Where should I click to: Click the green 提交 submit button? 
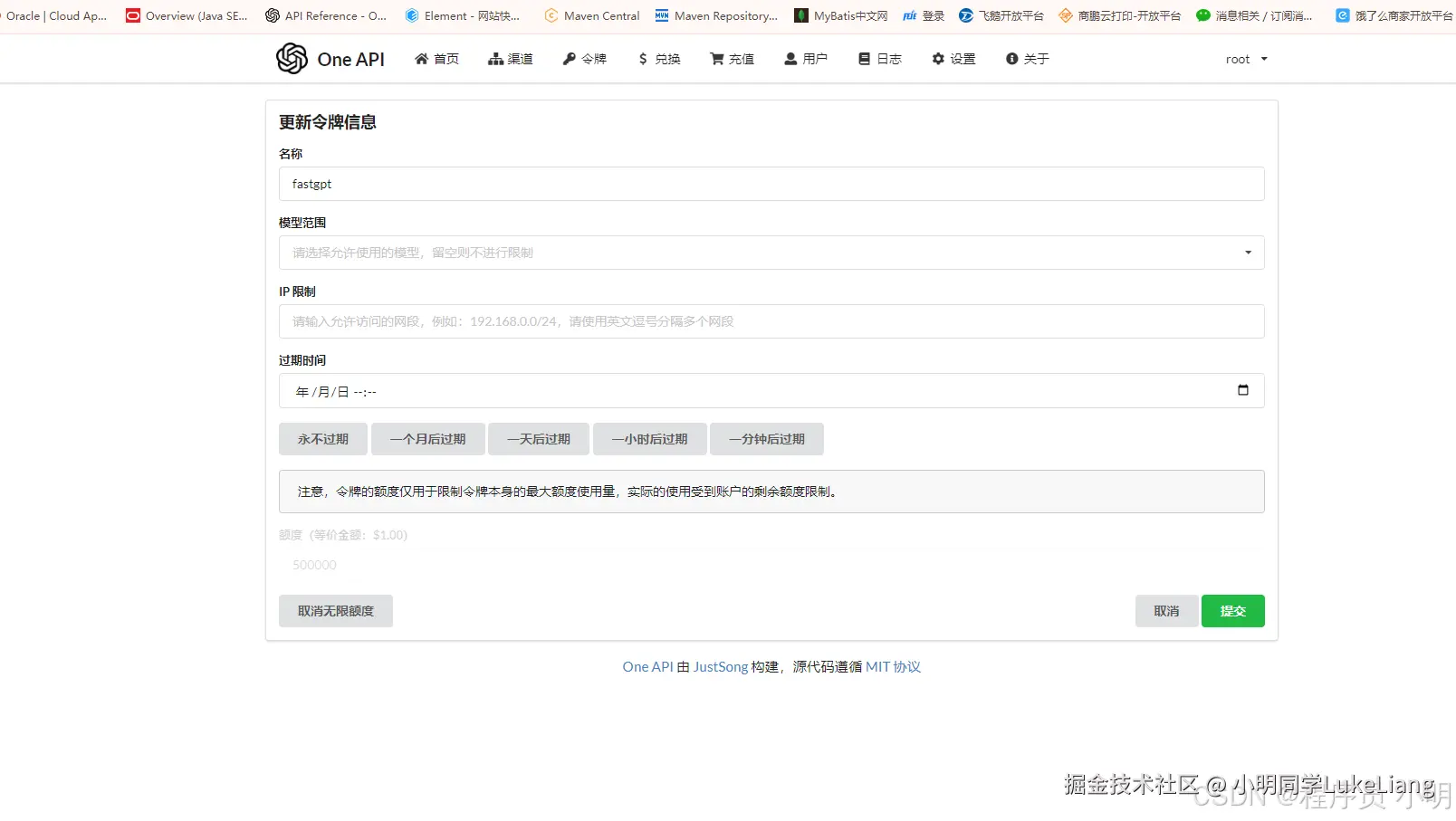click(1232, 610)
